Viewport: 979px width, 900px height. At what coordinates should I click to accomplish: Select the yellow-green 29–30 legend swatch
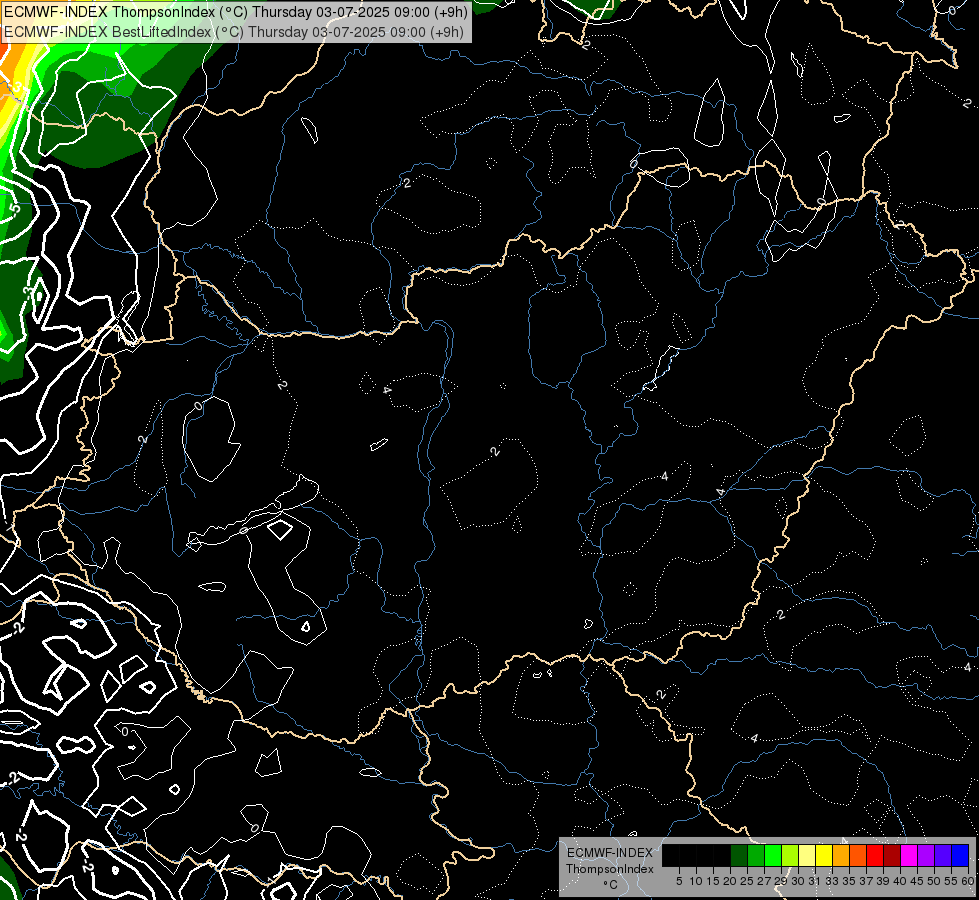[790, 855]
